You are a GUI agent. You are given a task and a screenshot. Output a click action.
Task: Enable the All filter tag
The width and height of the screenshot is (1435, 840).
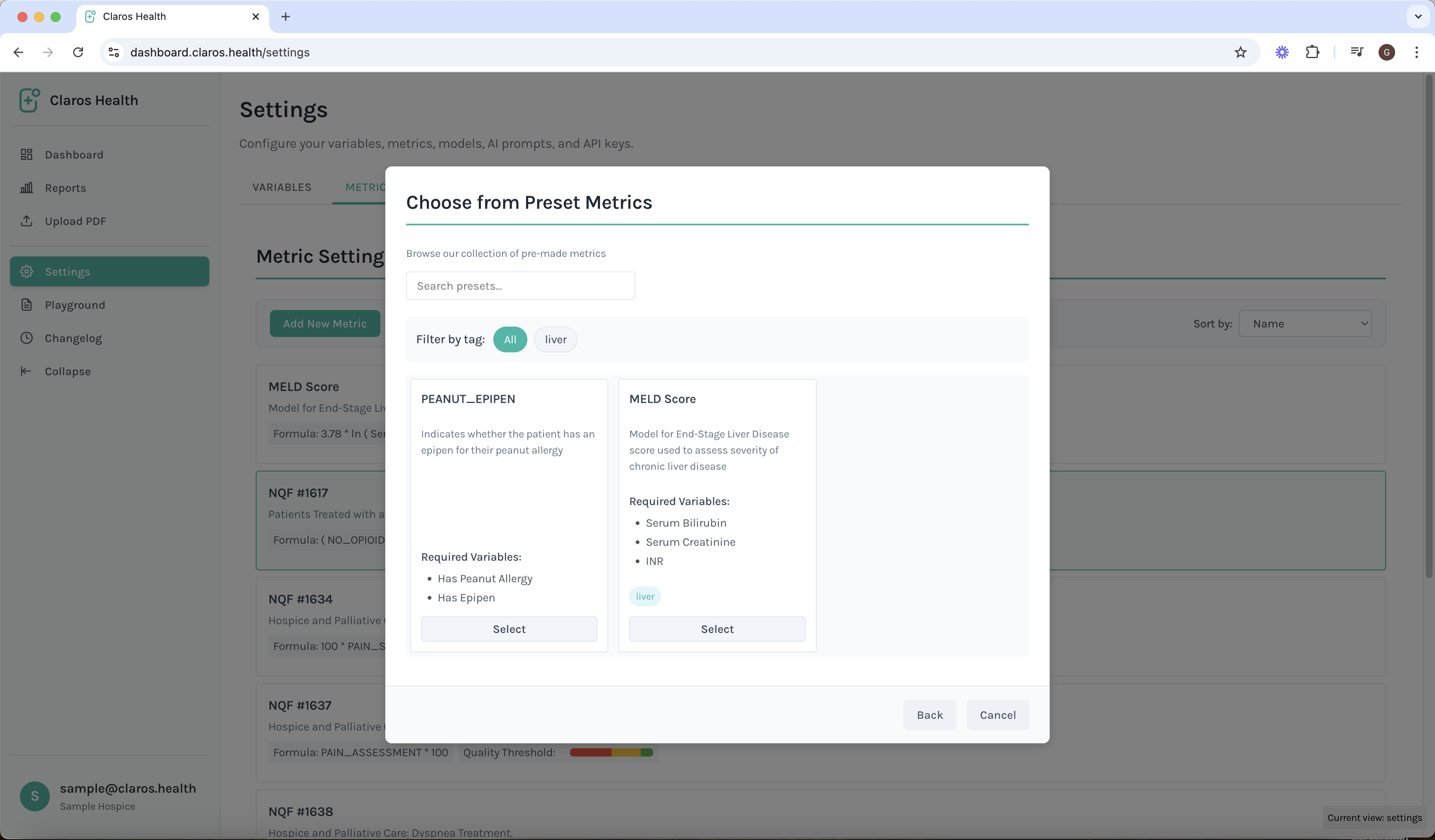[x=509, y=339]
